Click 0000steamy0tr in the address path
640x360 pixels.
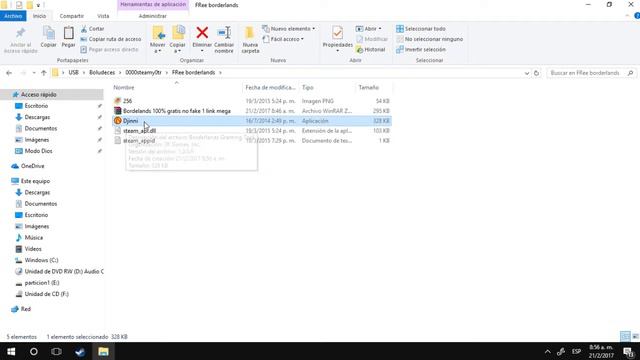coord(143,72)
